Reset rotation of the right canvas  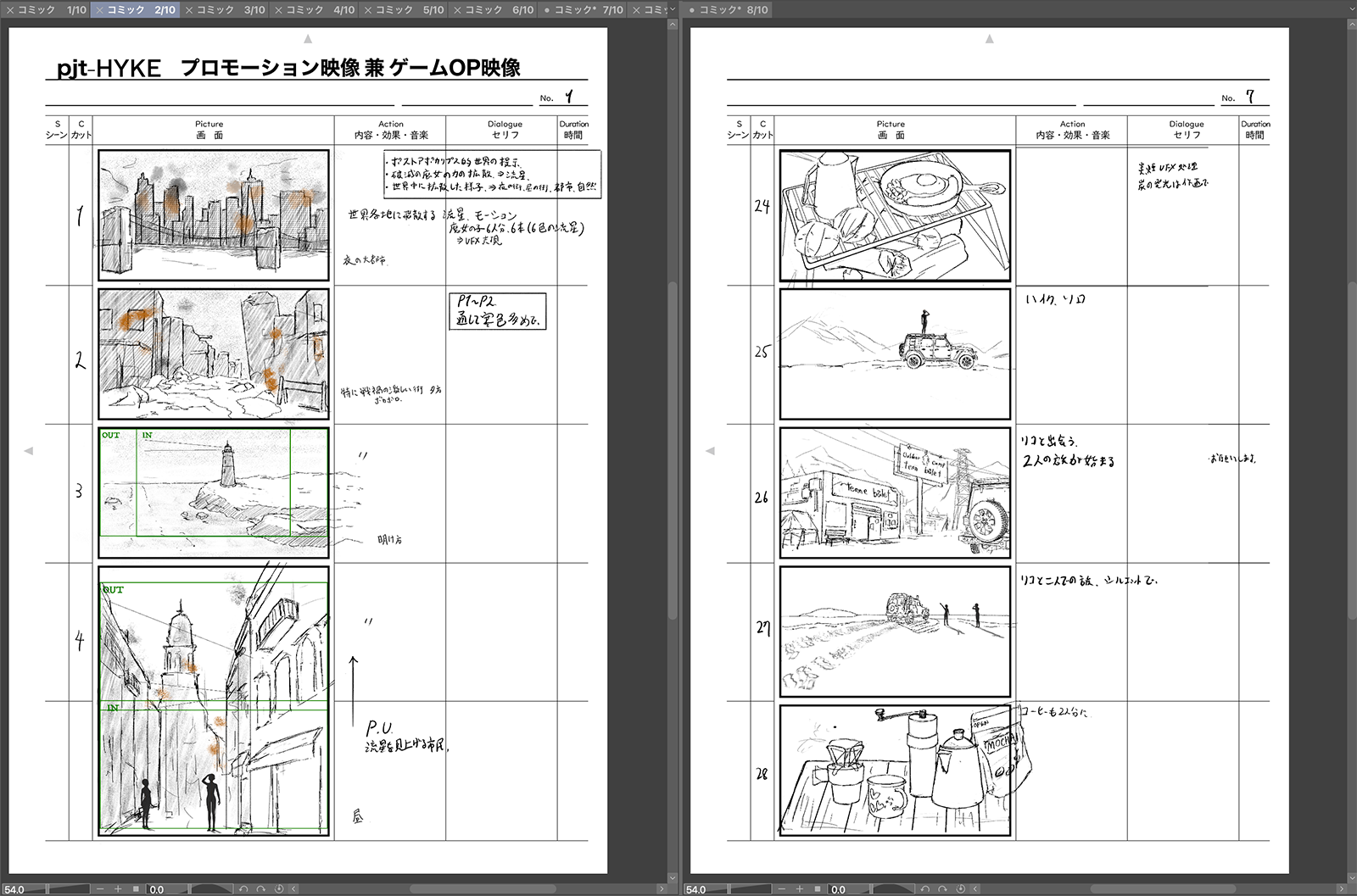pyautogui.click(x=961, y=889)
